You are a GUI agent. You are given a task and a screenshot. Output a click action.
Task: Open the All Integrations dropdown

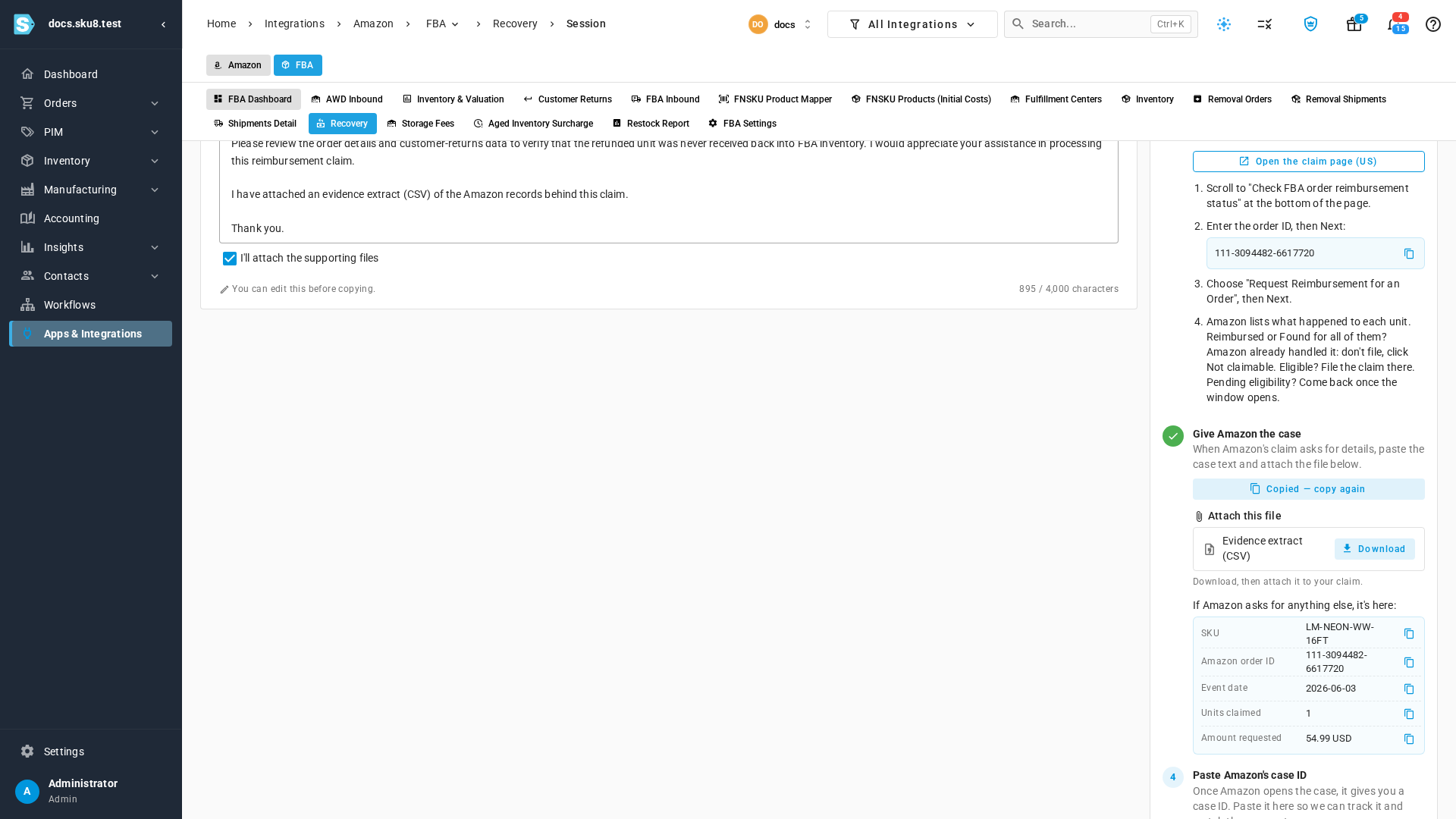pos(912,24)
